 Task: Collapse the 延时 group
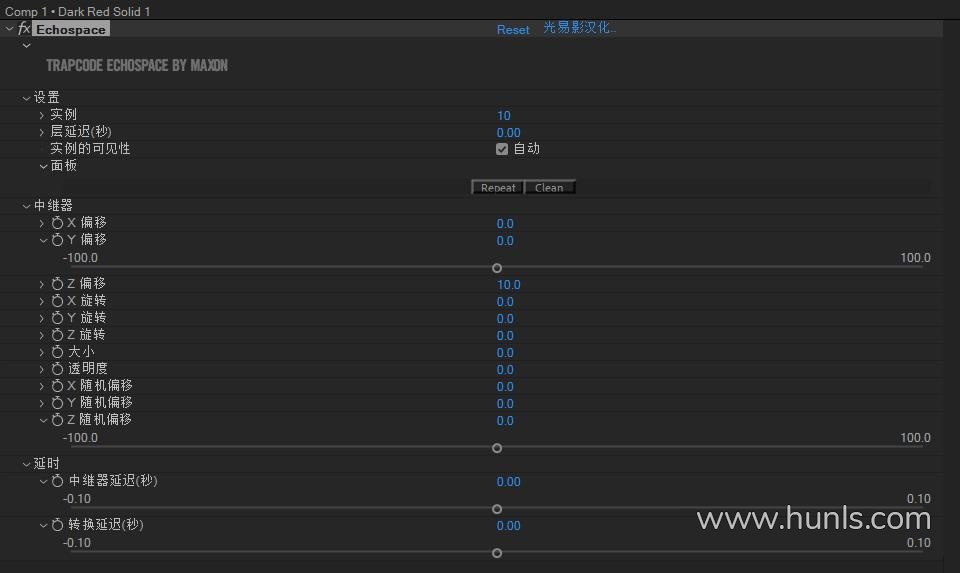[x=26, y=465]
